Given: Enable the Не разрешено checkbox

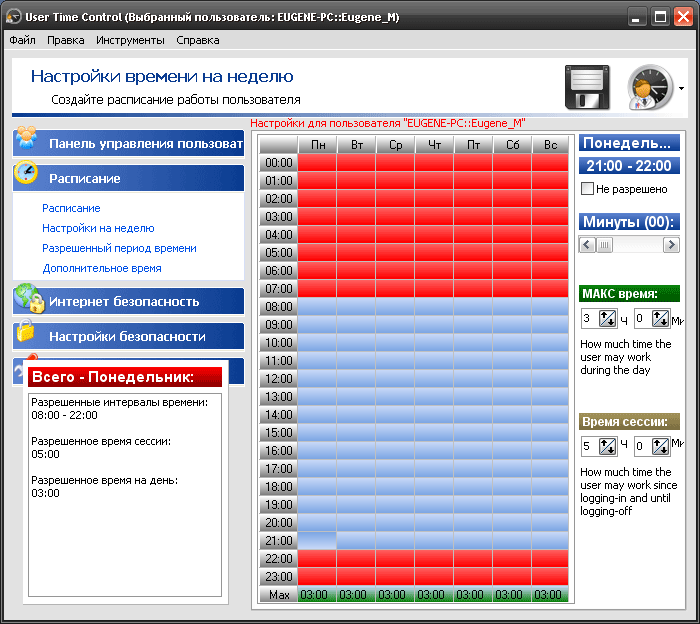Looking at the screenshot, I should 588,188.
